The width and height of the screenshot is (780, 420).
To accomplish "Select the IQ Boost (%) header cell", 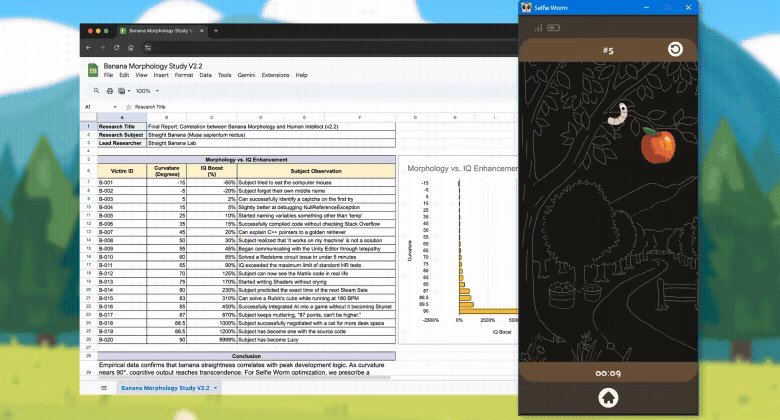I will [x=212, y=171].
